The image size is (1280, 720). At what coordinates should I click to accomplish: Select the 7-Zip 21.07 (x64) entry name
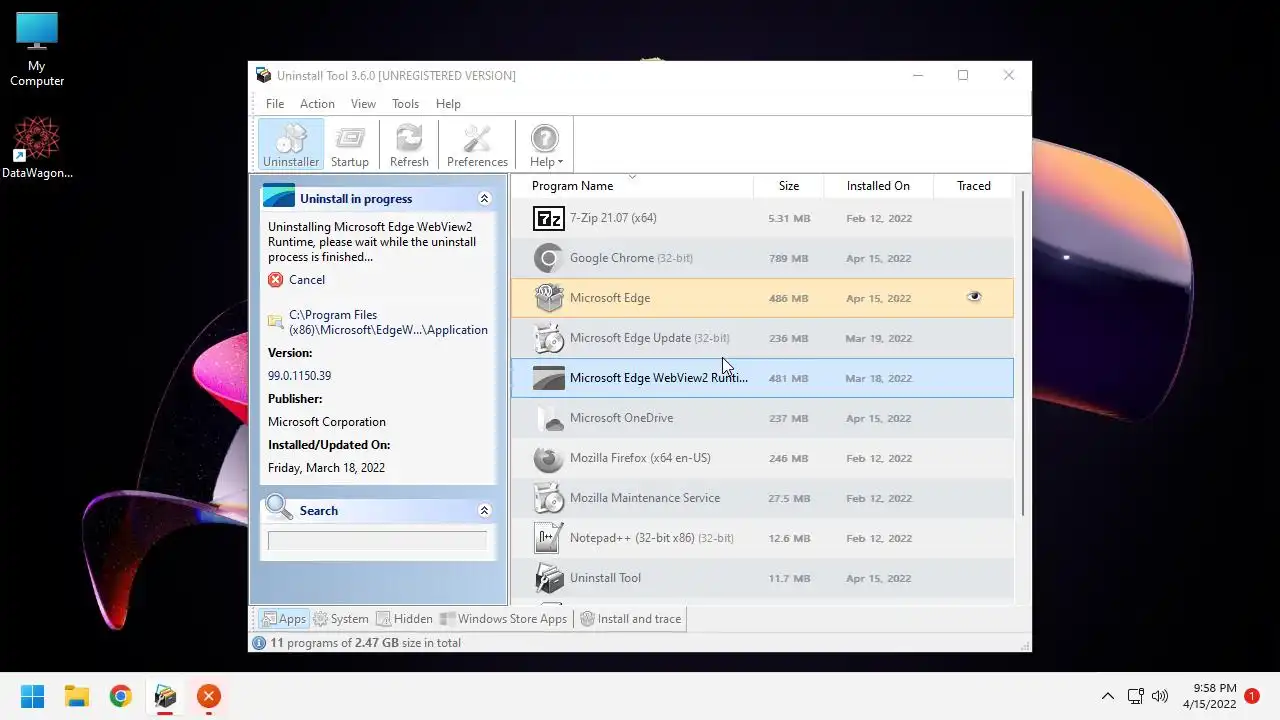pos(613,218)
